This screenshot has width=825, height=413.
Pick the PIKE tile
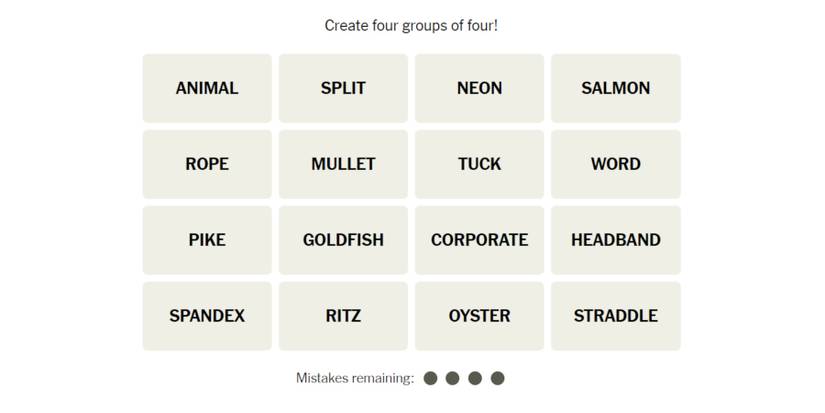207,240
